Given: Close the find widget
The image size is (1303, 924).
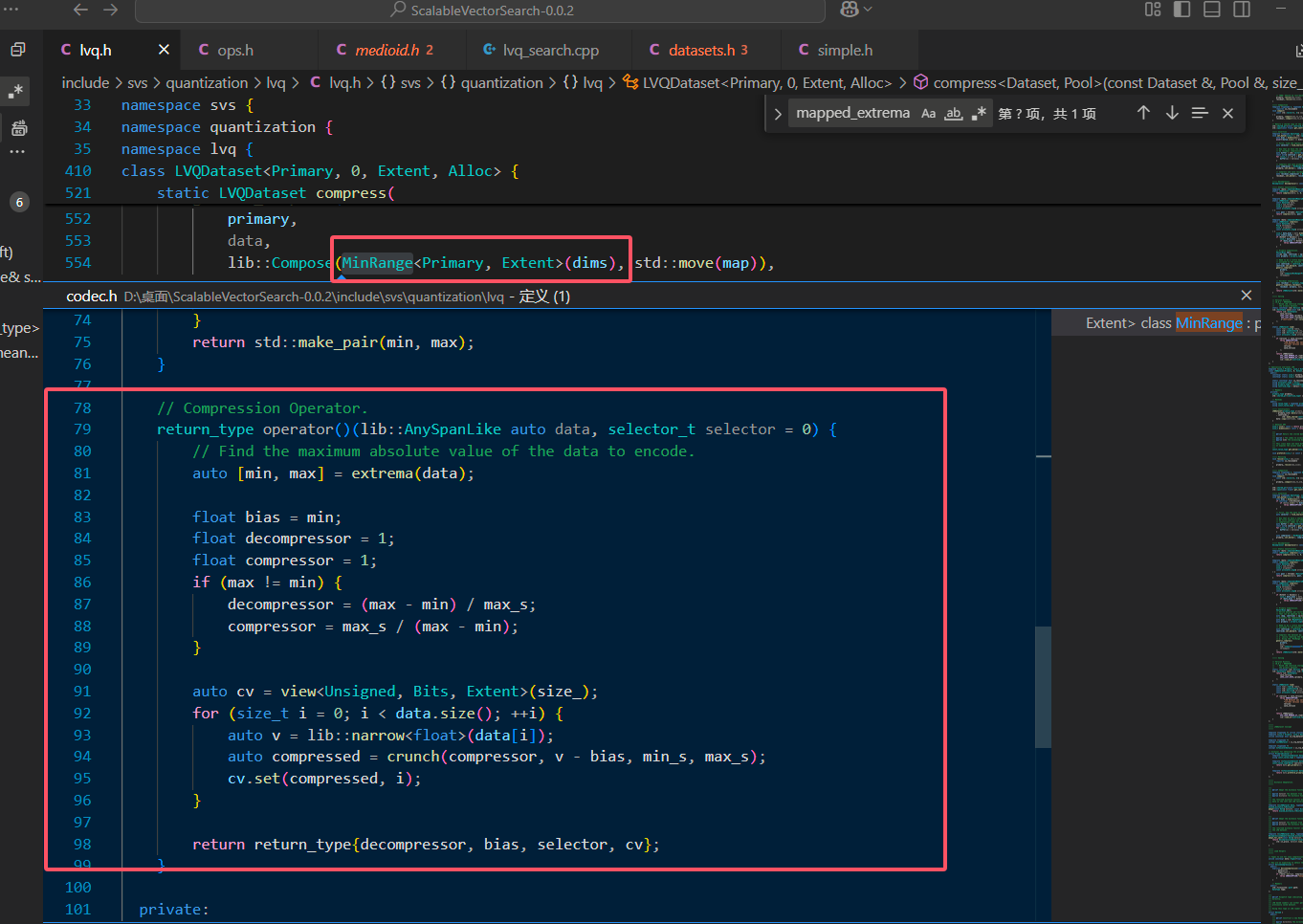Looking at the screenshot, I should point(1227,113).
